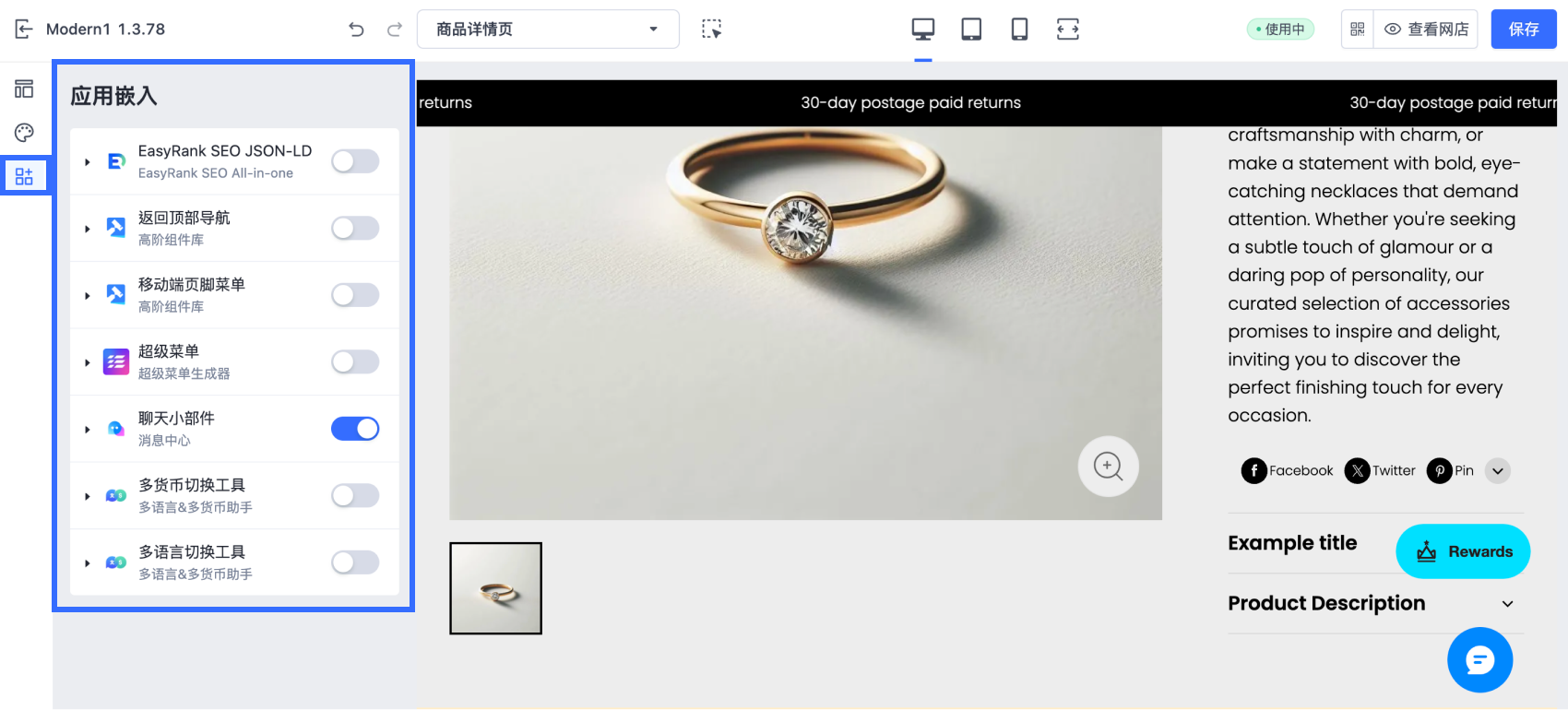Click the image zoom magnifier icon
The width and height of the screenshot is (1568, 710).
(1109, 467)
